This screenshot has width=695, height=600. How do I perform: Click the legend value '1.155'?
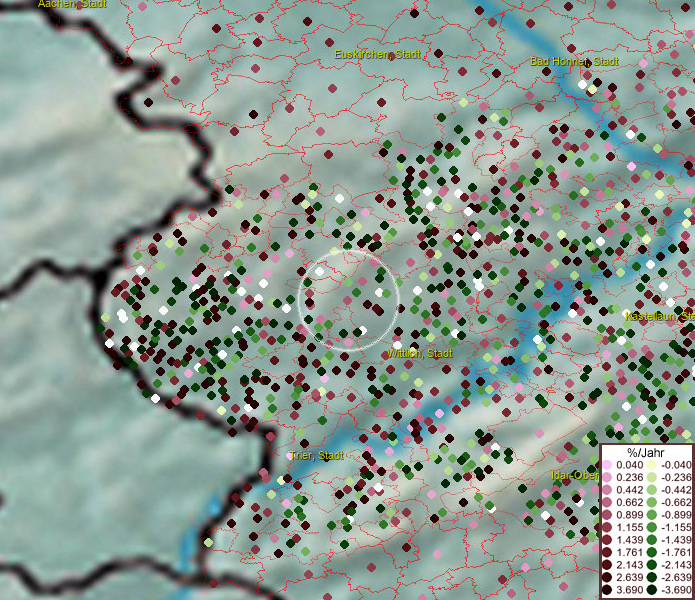coord(629,527)
